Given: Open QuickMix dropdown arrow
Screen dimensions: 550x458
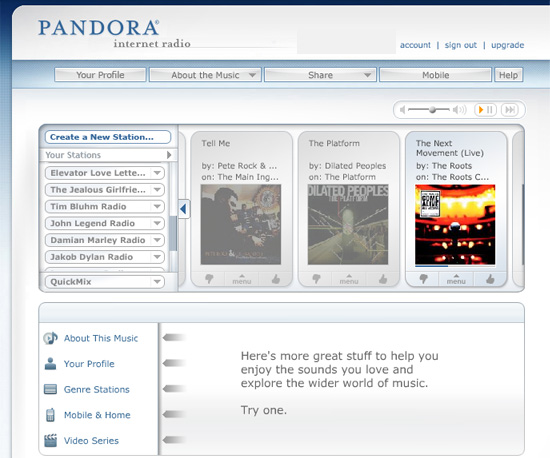Looking at the screenshot, I should (157, 281).
